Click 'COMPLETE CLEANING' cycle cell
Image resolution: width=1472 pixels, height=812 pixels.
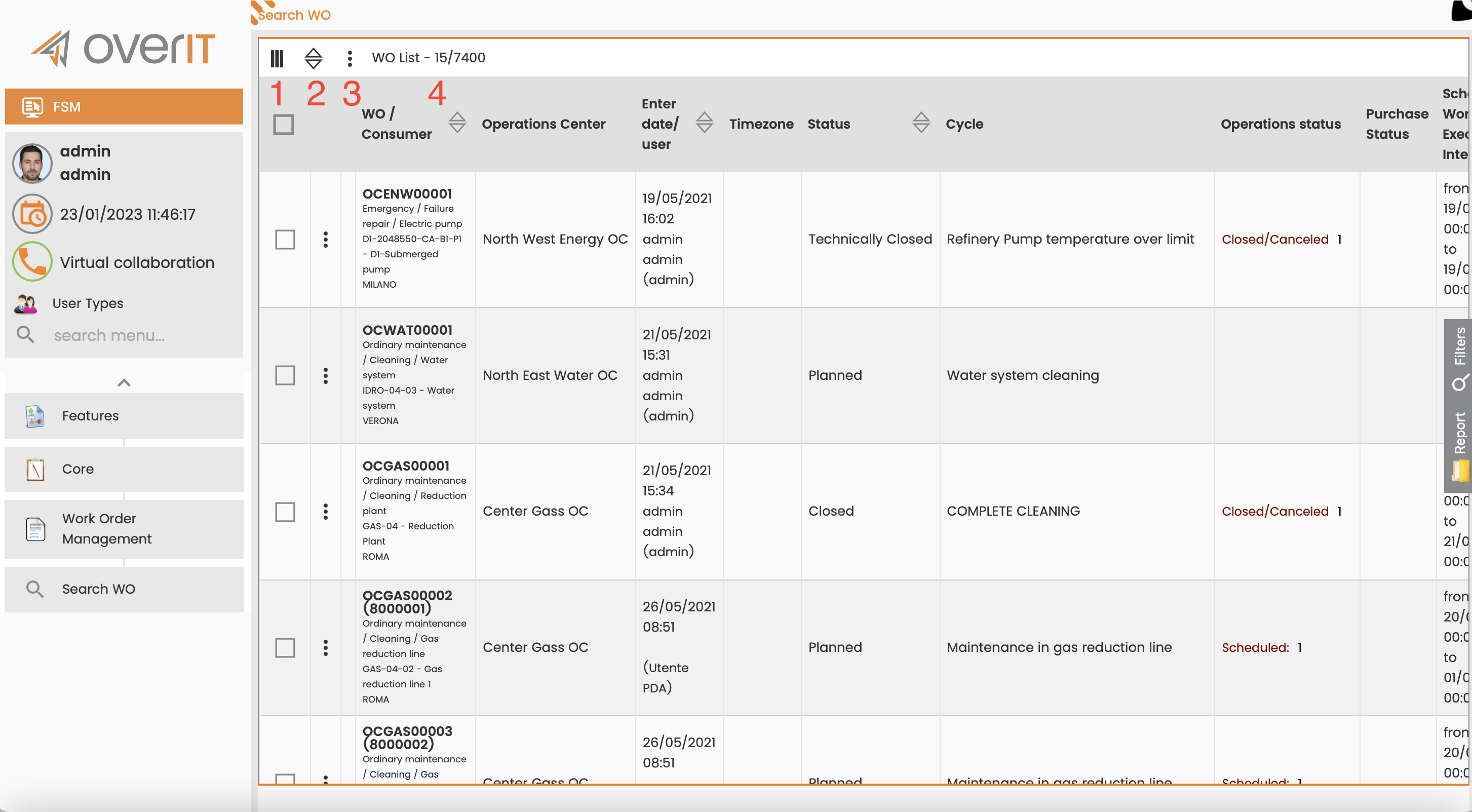pos(1013,512)
